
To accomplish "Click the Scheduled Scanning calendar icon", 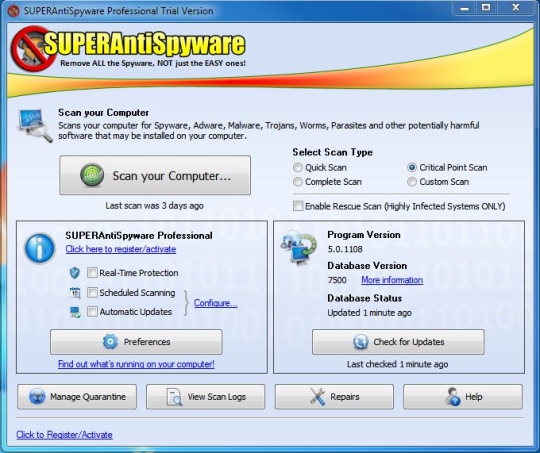I will click(x=75, y=293).
